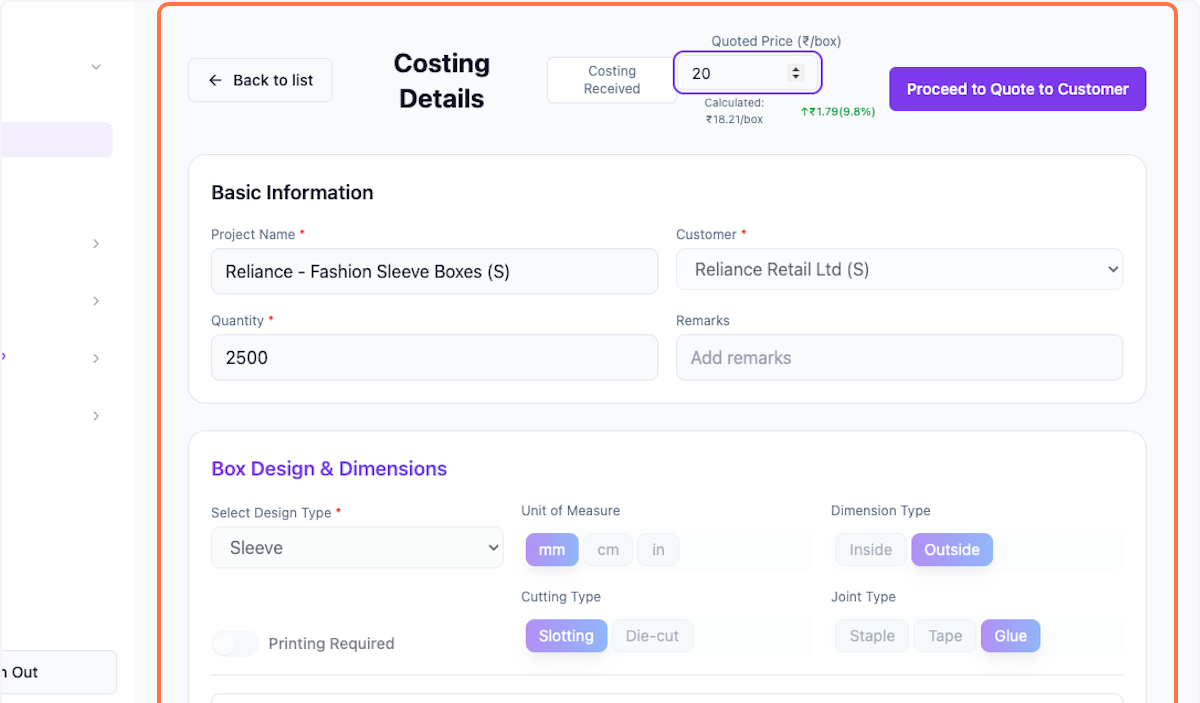
Task: Select mm as unit of measure
Action: [x=552, y=549]
